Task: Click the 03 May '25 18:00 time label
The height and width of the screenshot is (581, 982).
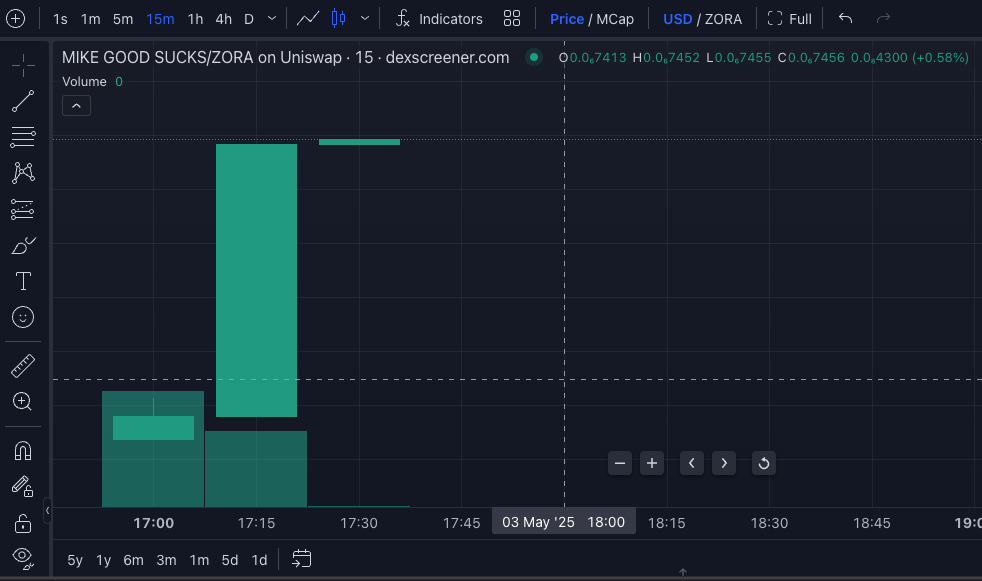Action: click(x=564, y=522)
